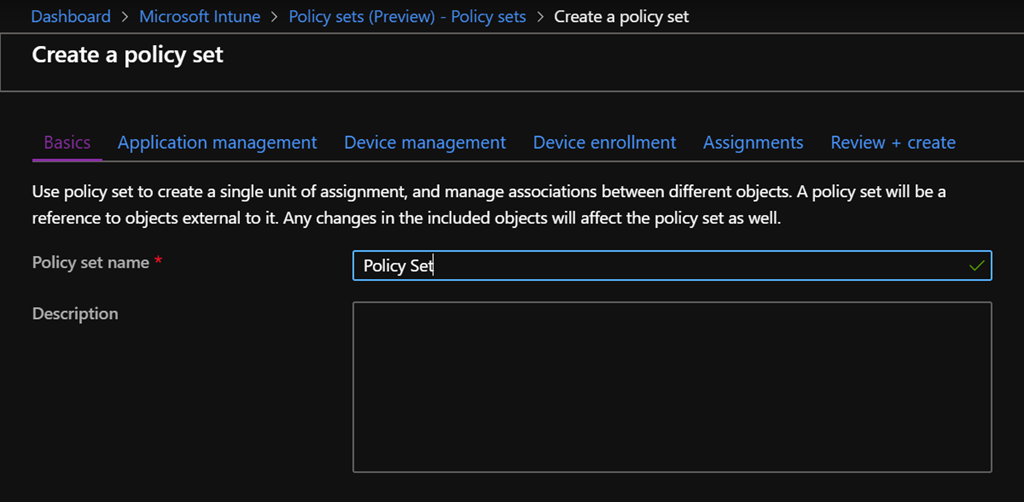Click the Policy set name label

(x=90, y=262)
